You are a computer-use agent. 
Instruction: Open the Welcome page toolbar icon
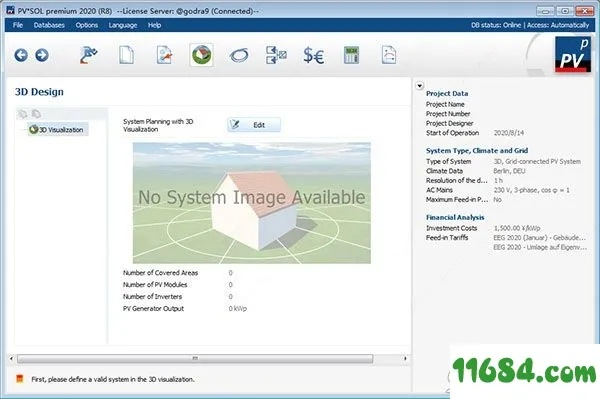pos(89,55)
